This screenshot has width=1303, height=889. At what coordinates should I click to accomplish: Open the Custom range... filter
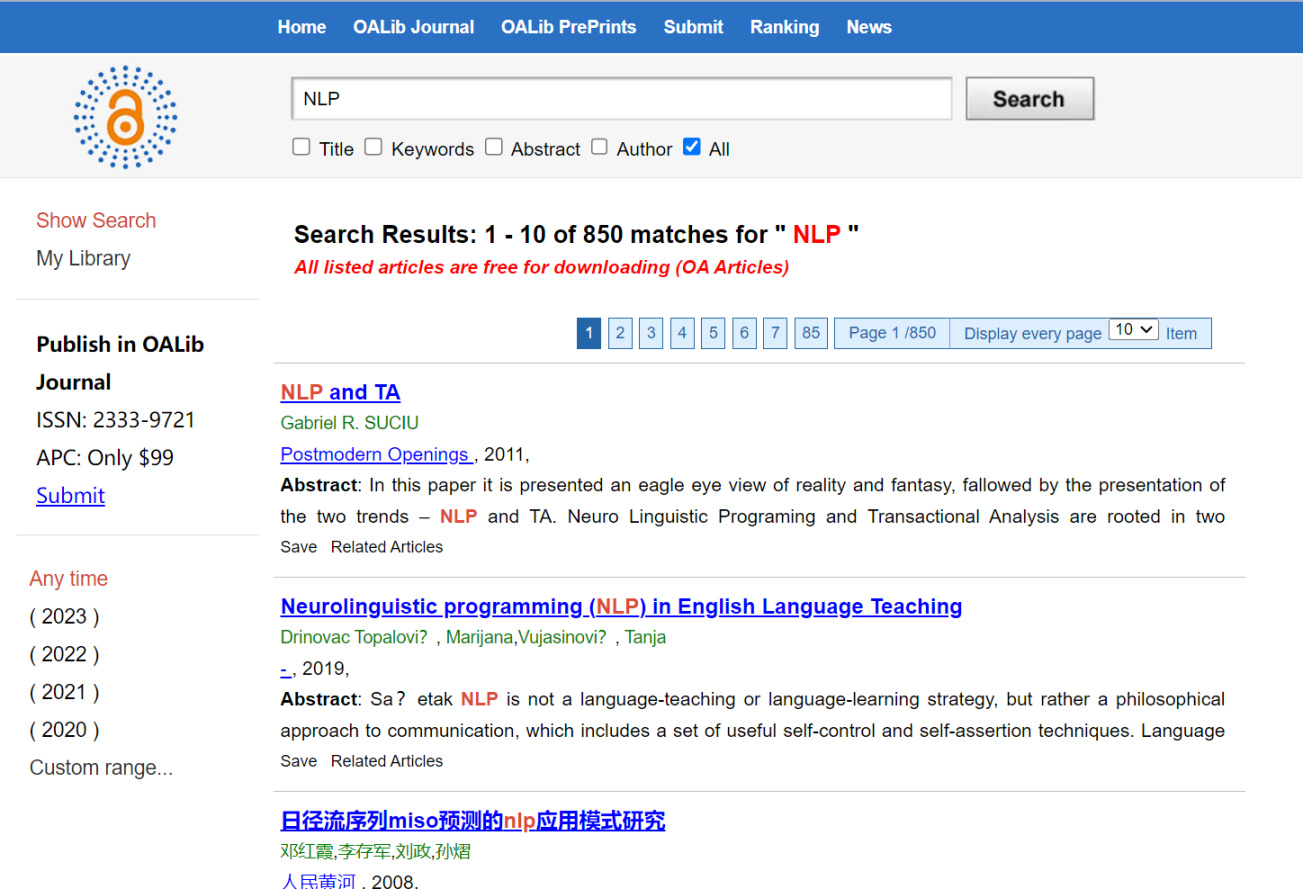click(x=101, y=768)
